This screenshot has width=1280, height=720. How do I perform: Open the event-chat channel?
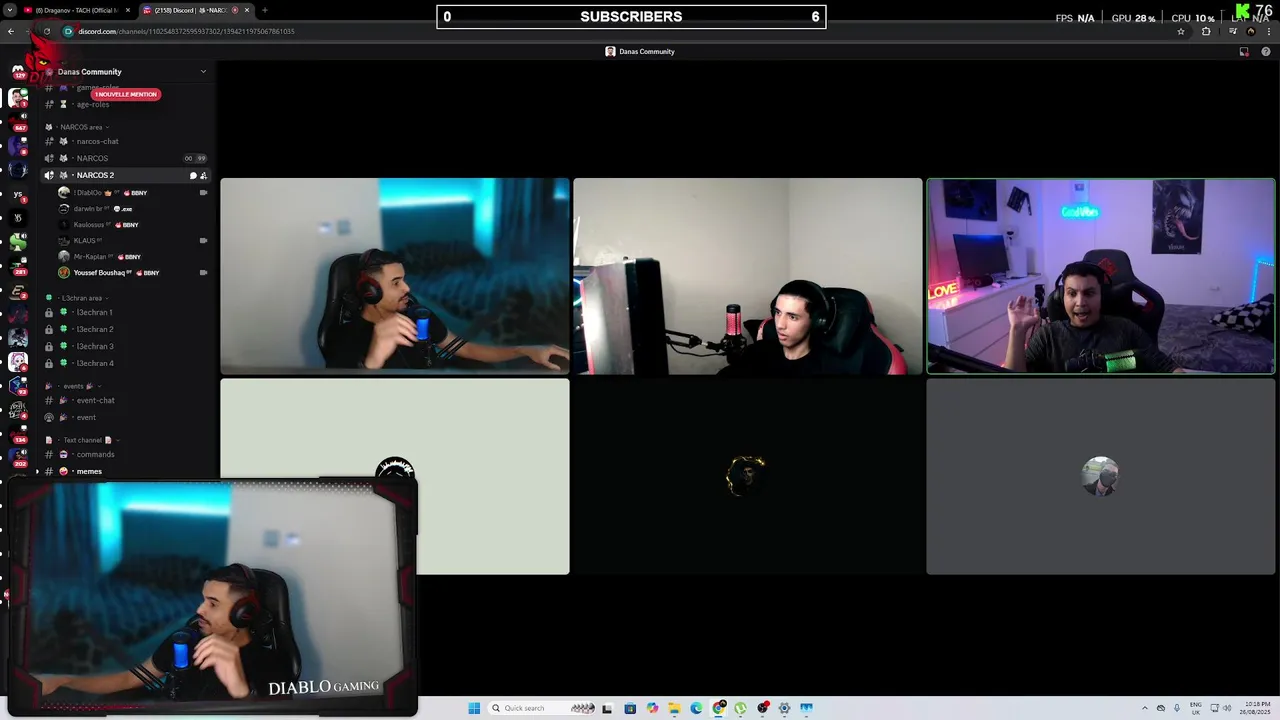coord(95,400)
